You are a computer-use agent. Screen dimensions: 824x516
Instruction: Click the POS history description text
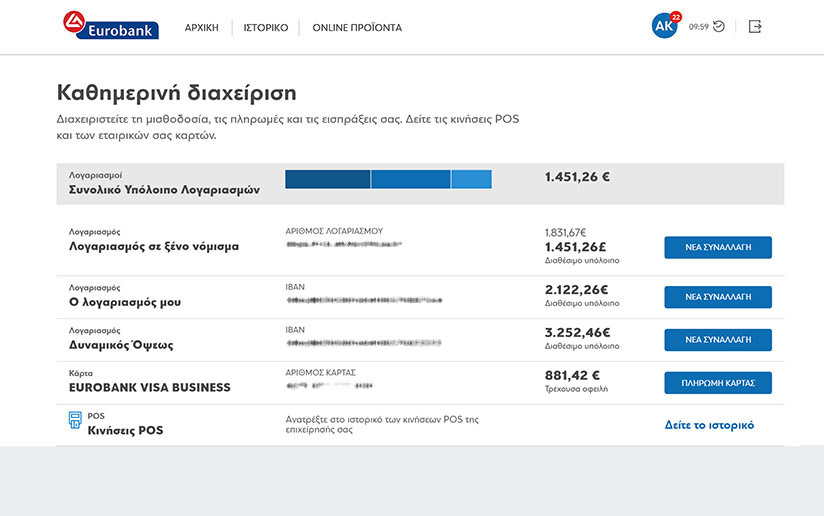click(x=382, y=425)
